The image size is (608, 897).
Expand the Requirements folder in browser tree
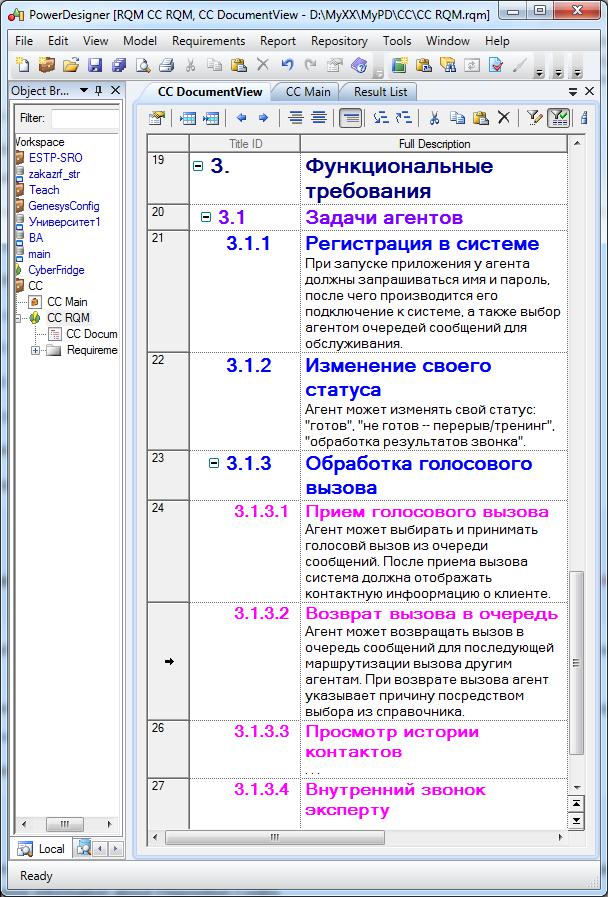(35, 350)
